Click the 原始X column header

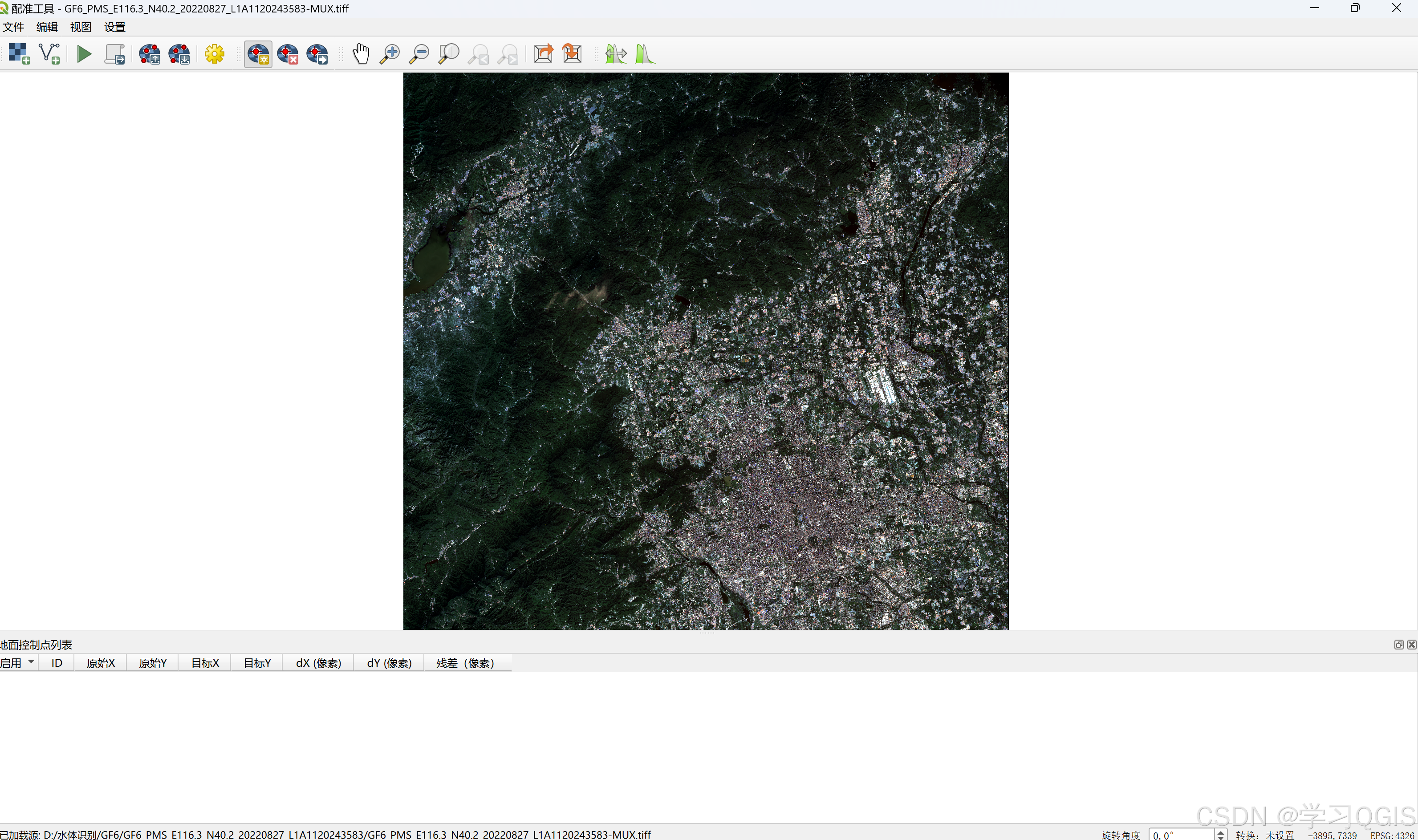point(101,663)
